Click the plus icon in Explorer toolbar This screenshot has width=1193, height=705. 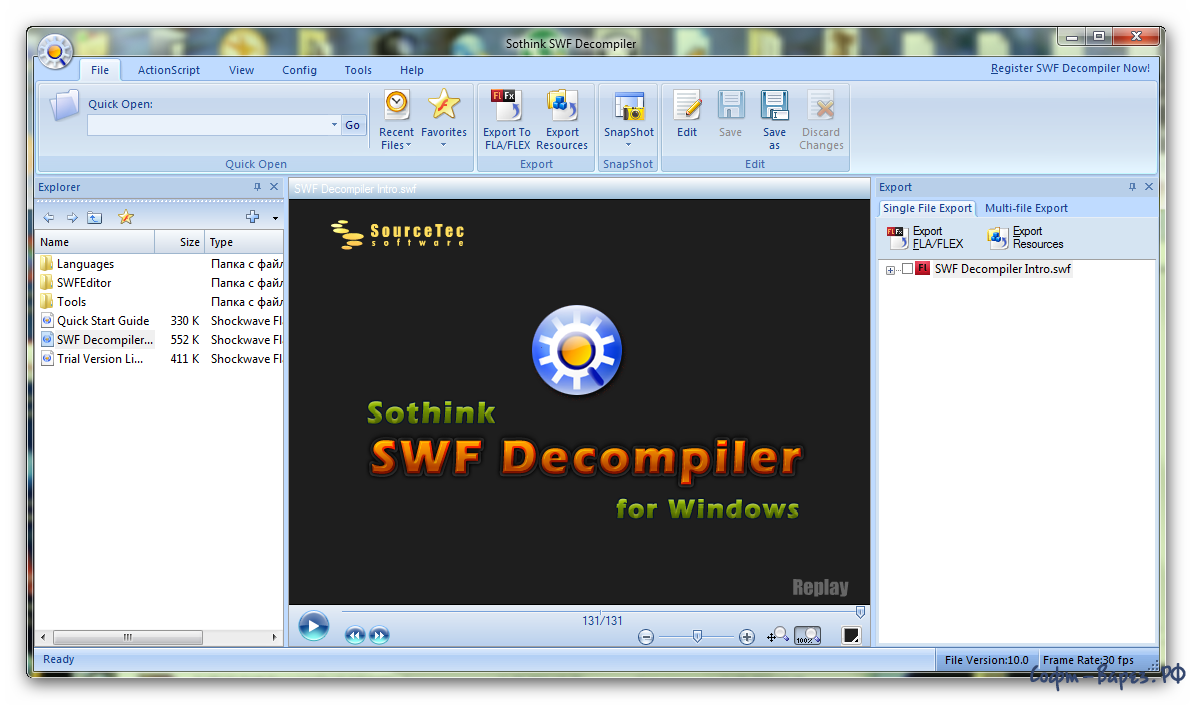coord(253,217)
